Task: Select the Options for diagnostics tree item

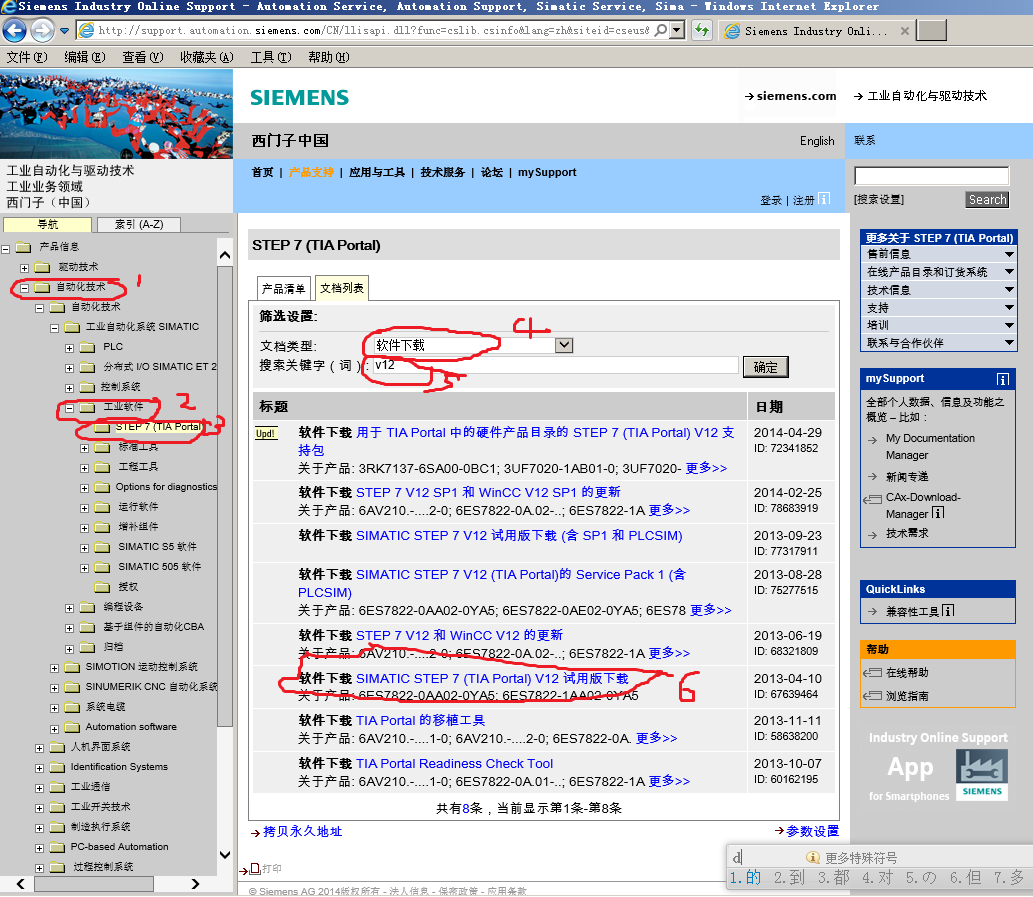Action: (x=166, y=487)
